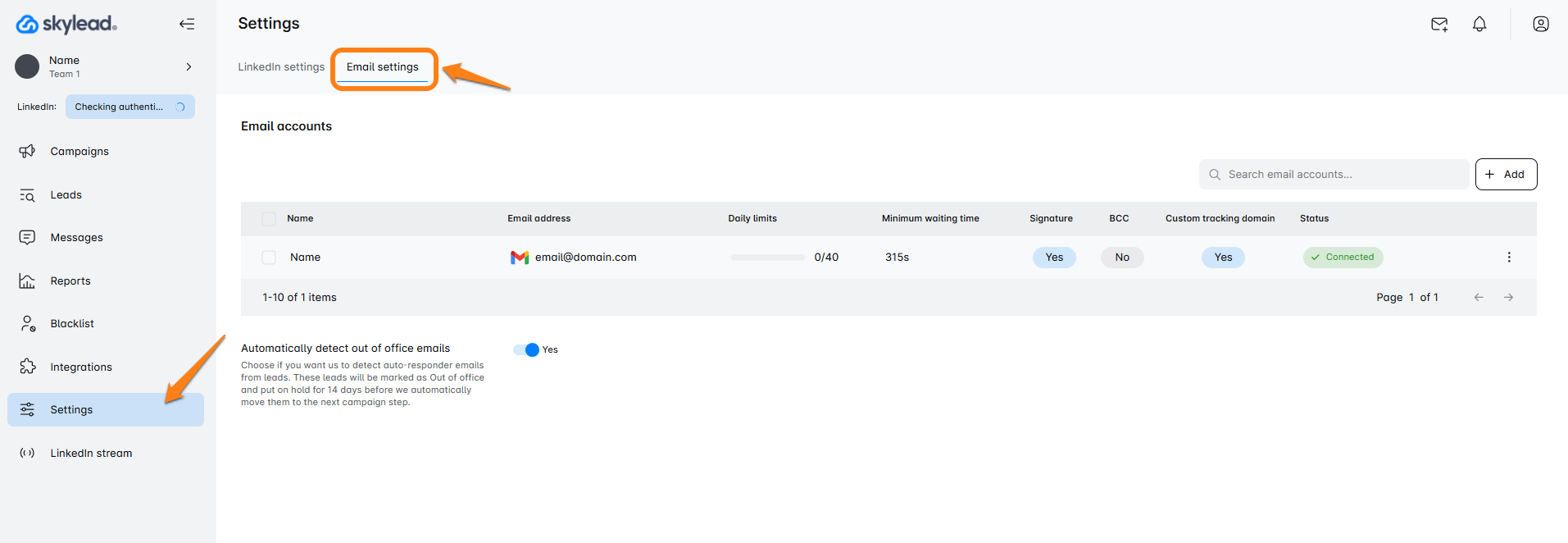The image size is (1568, 543).
Task: Open the Reports chart icon
Action: (x=27, y=281)
